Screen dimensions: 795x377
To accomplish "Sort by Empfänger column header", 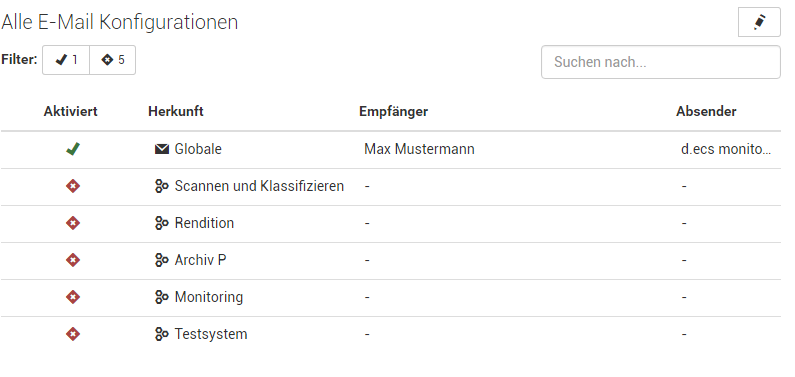I will tap(393, 111).
